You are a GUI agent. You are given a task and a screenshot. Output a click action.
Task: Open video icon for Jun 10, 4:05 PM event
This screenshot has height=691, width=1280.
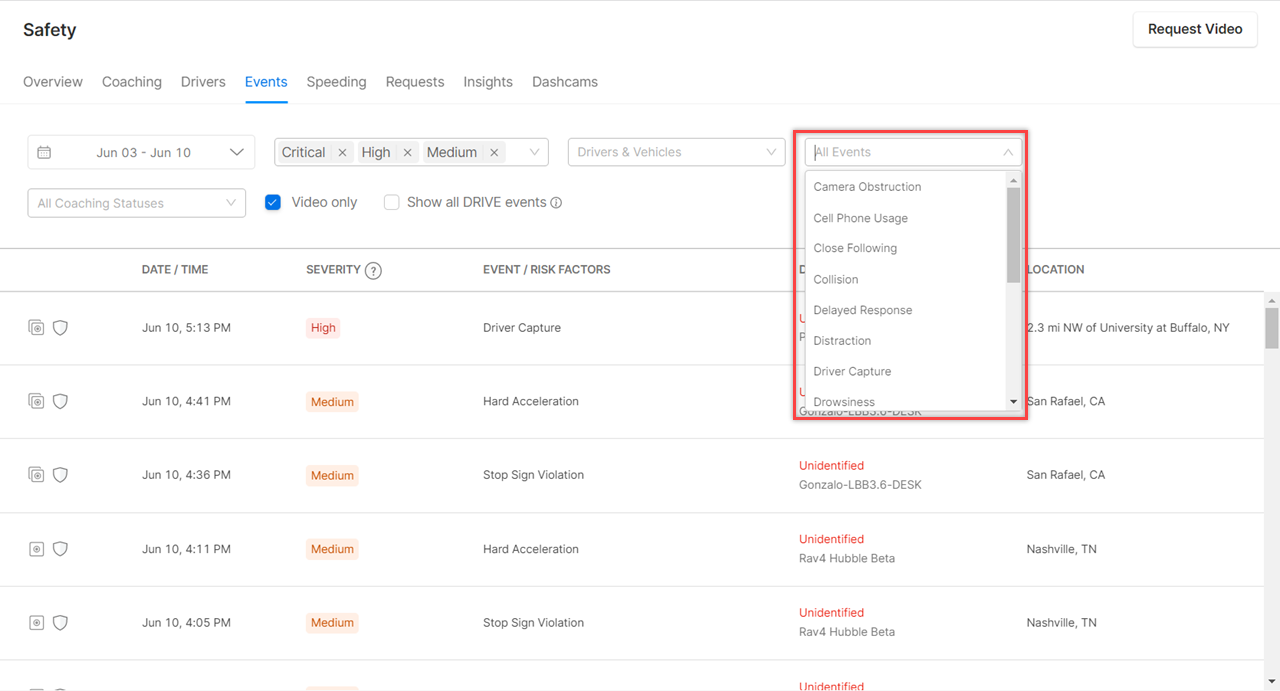(36, 623)
